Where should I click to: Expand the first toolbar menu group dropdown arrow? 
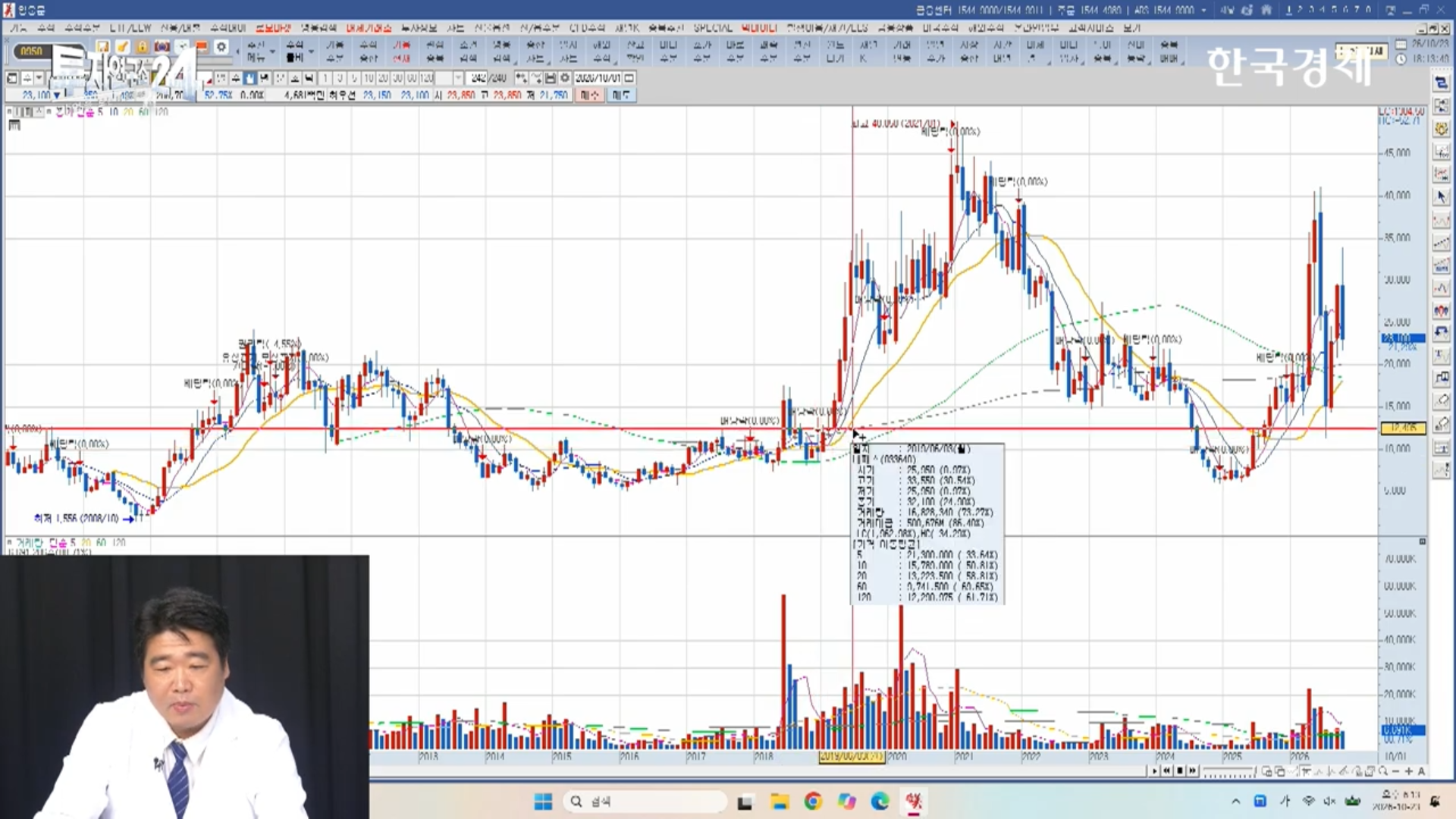click(x=272, y=52)
